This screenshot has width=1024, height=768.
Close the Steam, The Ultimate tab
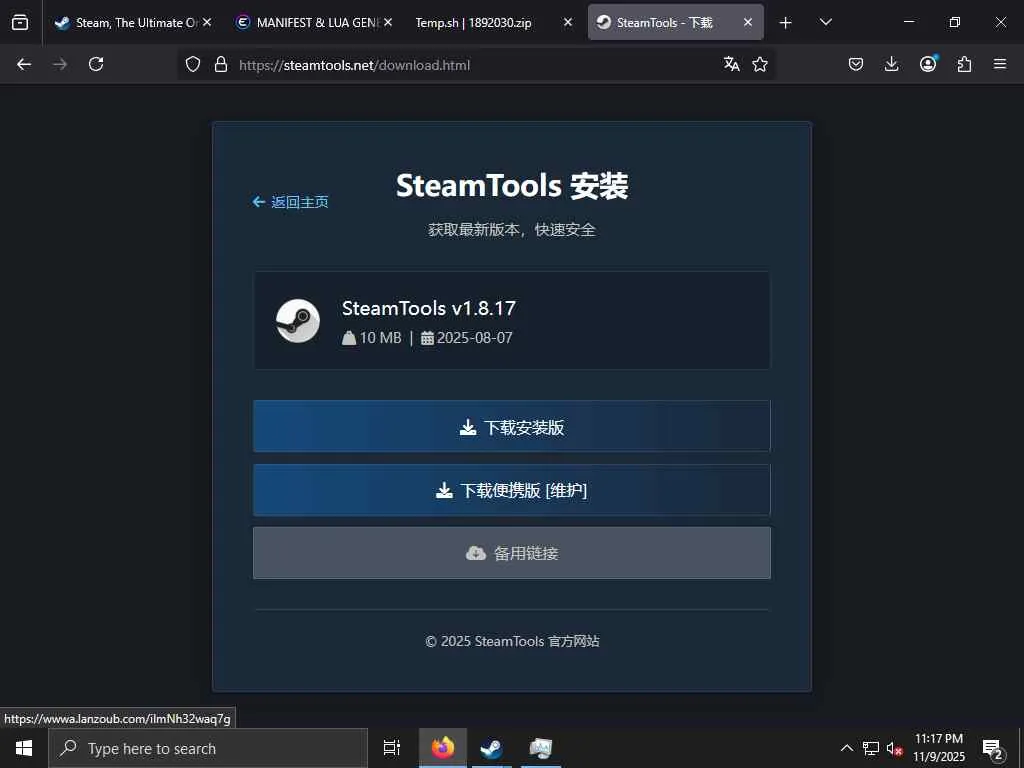207,22
